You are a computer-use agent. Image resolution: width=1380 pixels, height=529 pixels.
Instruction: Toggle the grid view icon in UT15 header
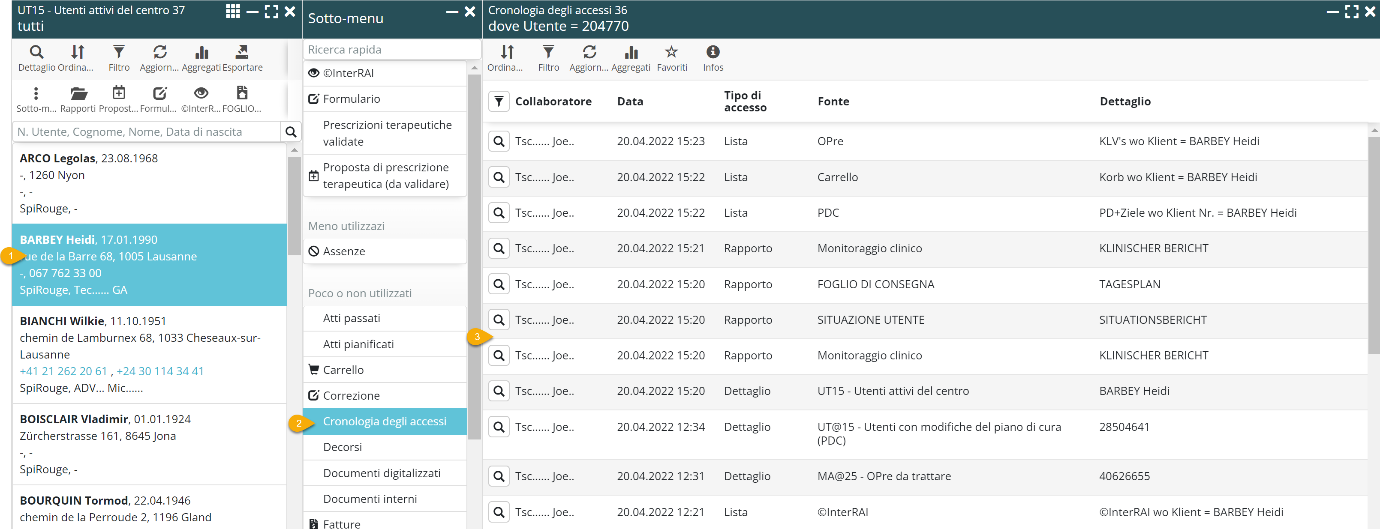(232, 11)
